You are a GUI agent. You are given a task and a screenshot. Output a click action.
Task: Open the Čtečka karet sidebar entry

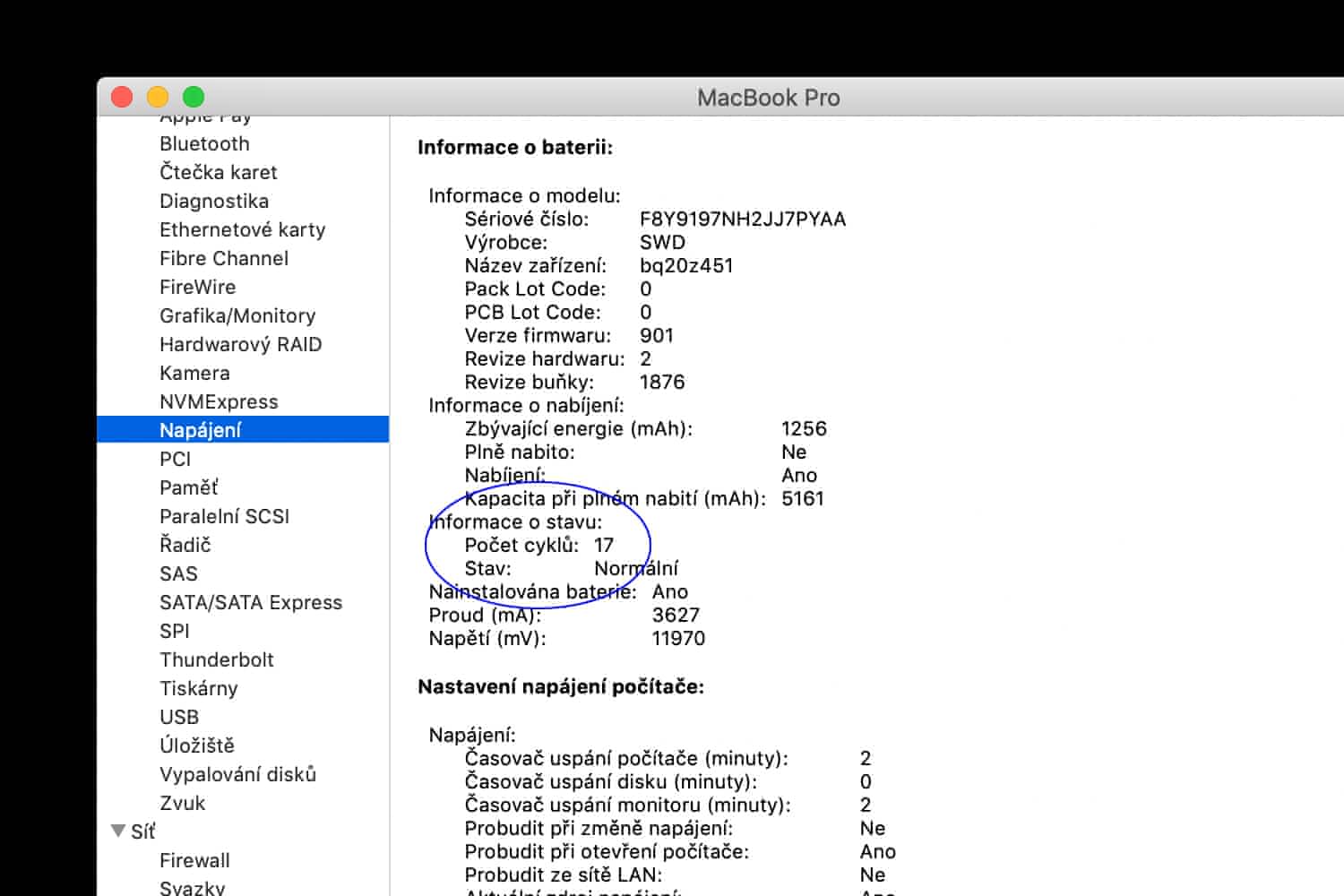(219, 172)
